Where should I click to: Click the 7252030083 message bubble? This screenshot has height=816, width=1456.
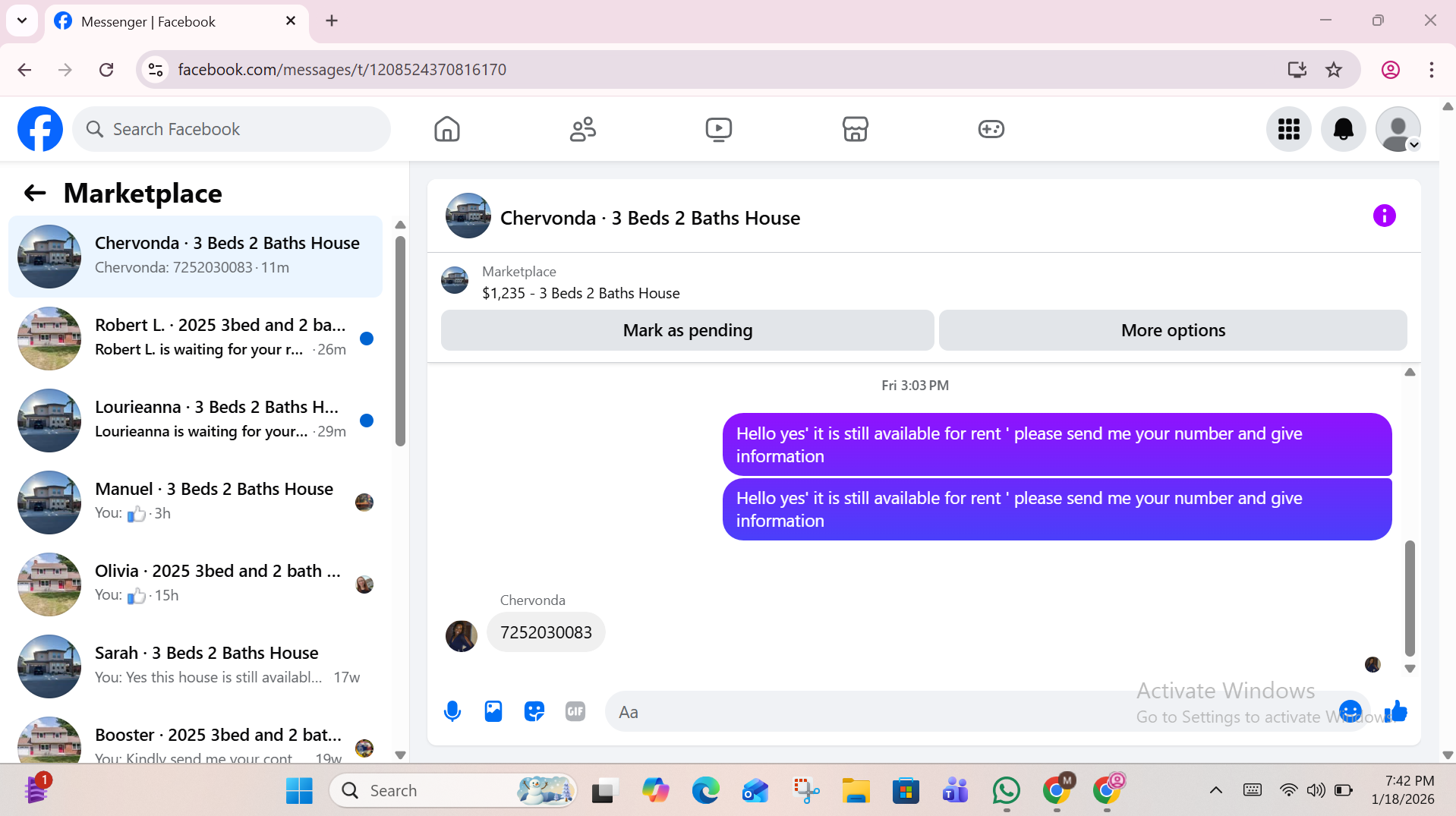point(546,632)
